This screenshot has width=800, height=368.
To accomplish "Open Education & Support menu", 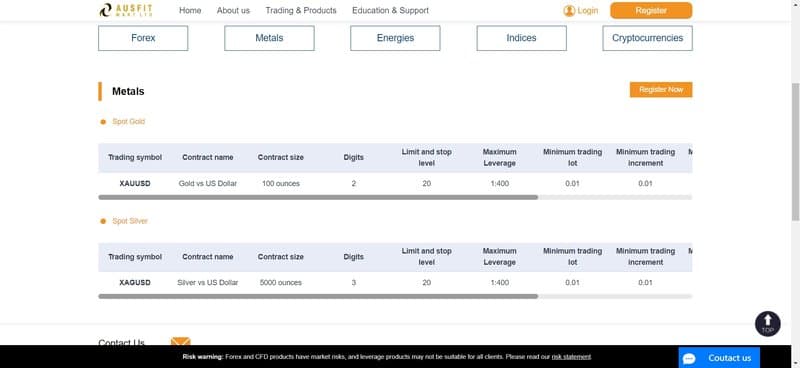I will coord(390,10).
